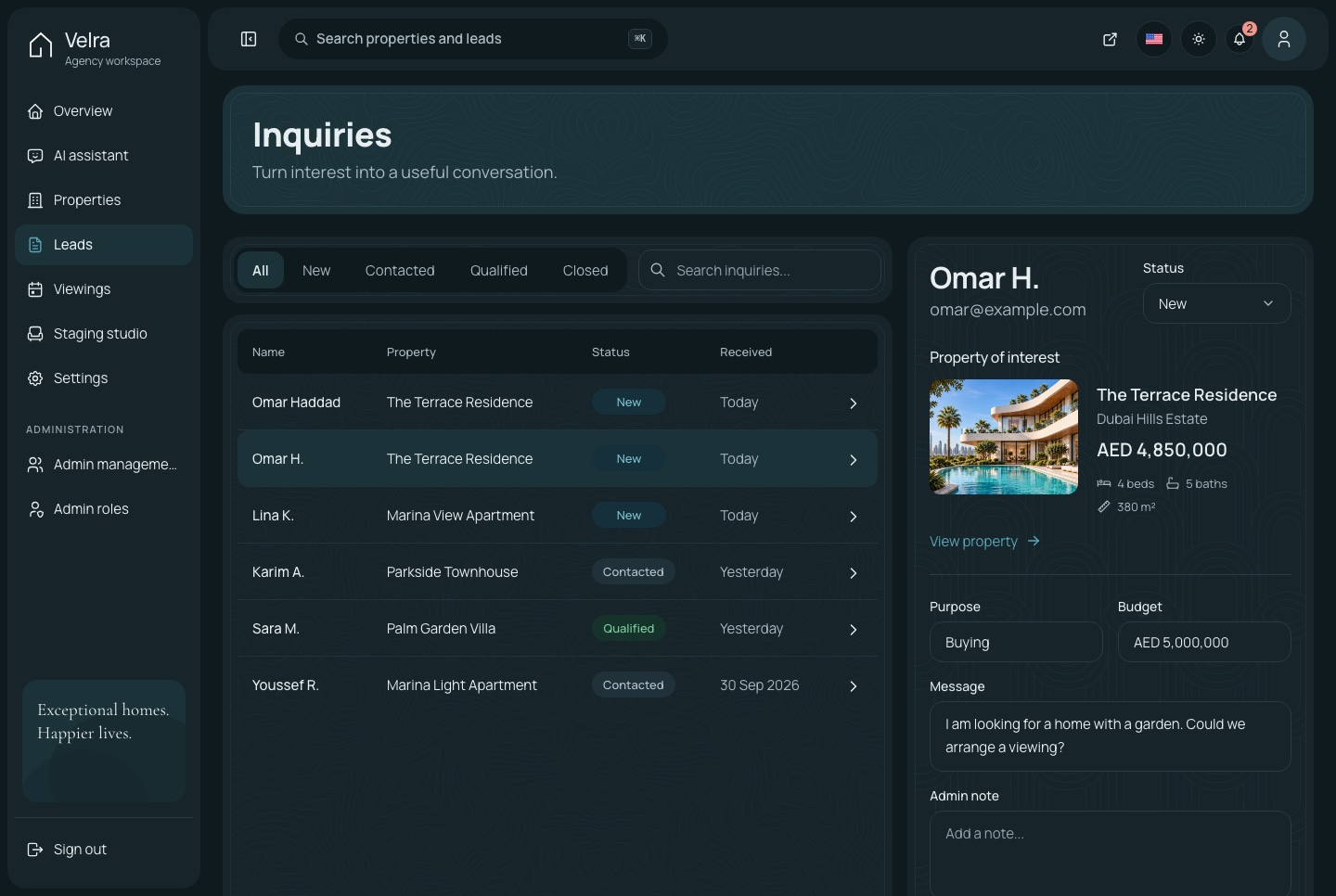Click Marina Light Apartment cell
This screenshot has height=896, width=1336.
pos(462,685)
